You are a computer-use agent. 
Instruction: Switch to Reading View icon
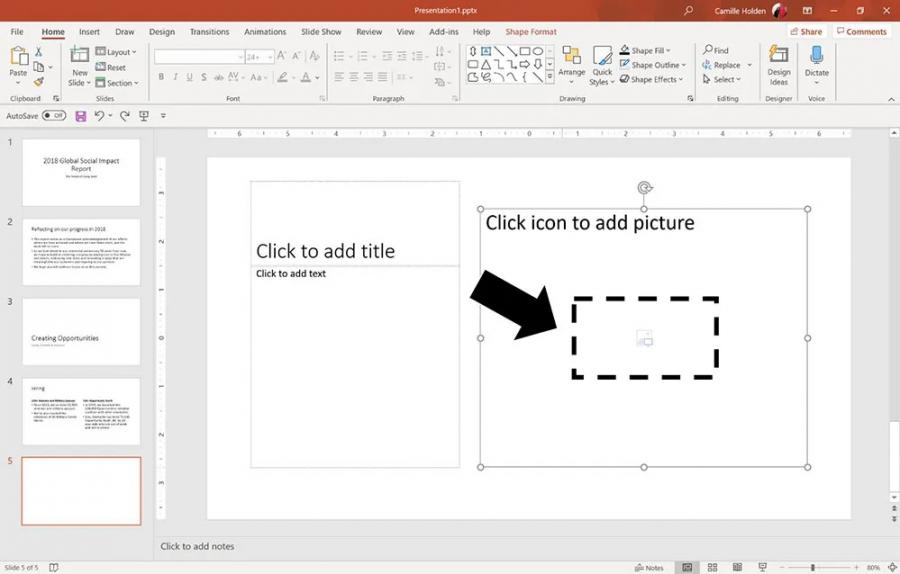pyautogui.click(x=737, y=567)
